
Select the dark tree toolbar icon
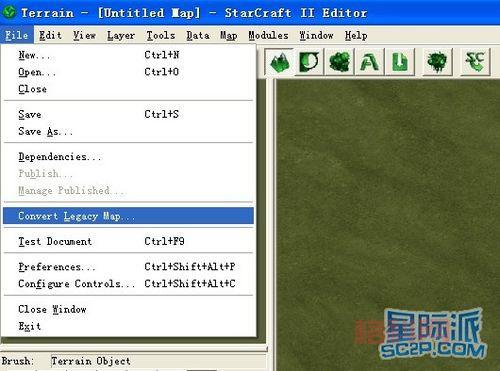pyautogui.click(x=437, y=62)
